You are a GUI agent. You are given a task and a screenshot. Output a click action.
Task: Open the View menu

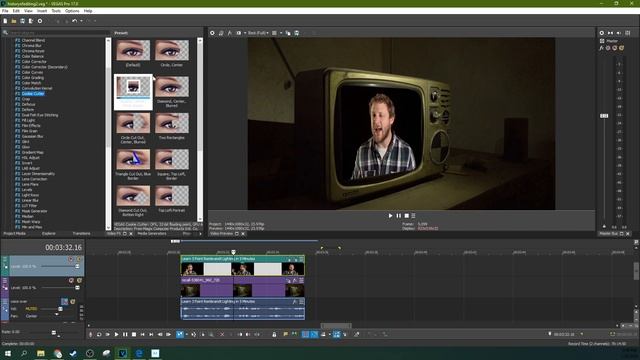(28, 11)
